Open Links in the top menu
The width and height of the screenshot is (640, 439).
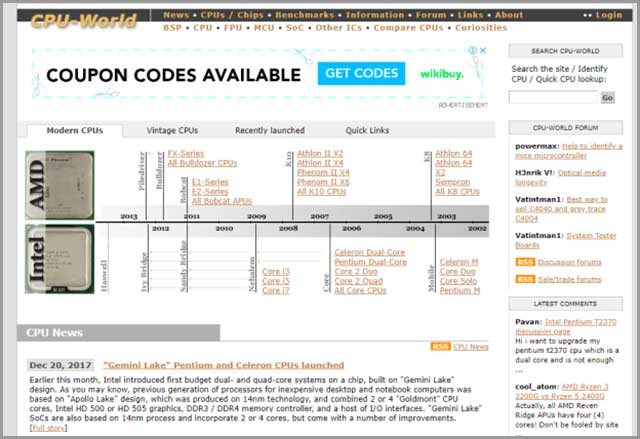click(x=470, y=15)
